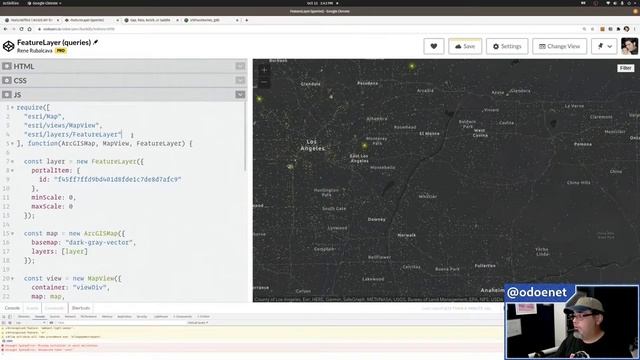Open the clock in Ubuntu top bar
Viewport: 640px width, 360px height.
320,3
